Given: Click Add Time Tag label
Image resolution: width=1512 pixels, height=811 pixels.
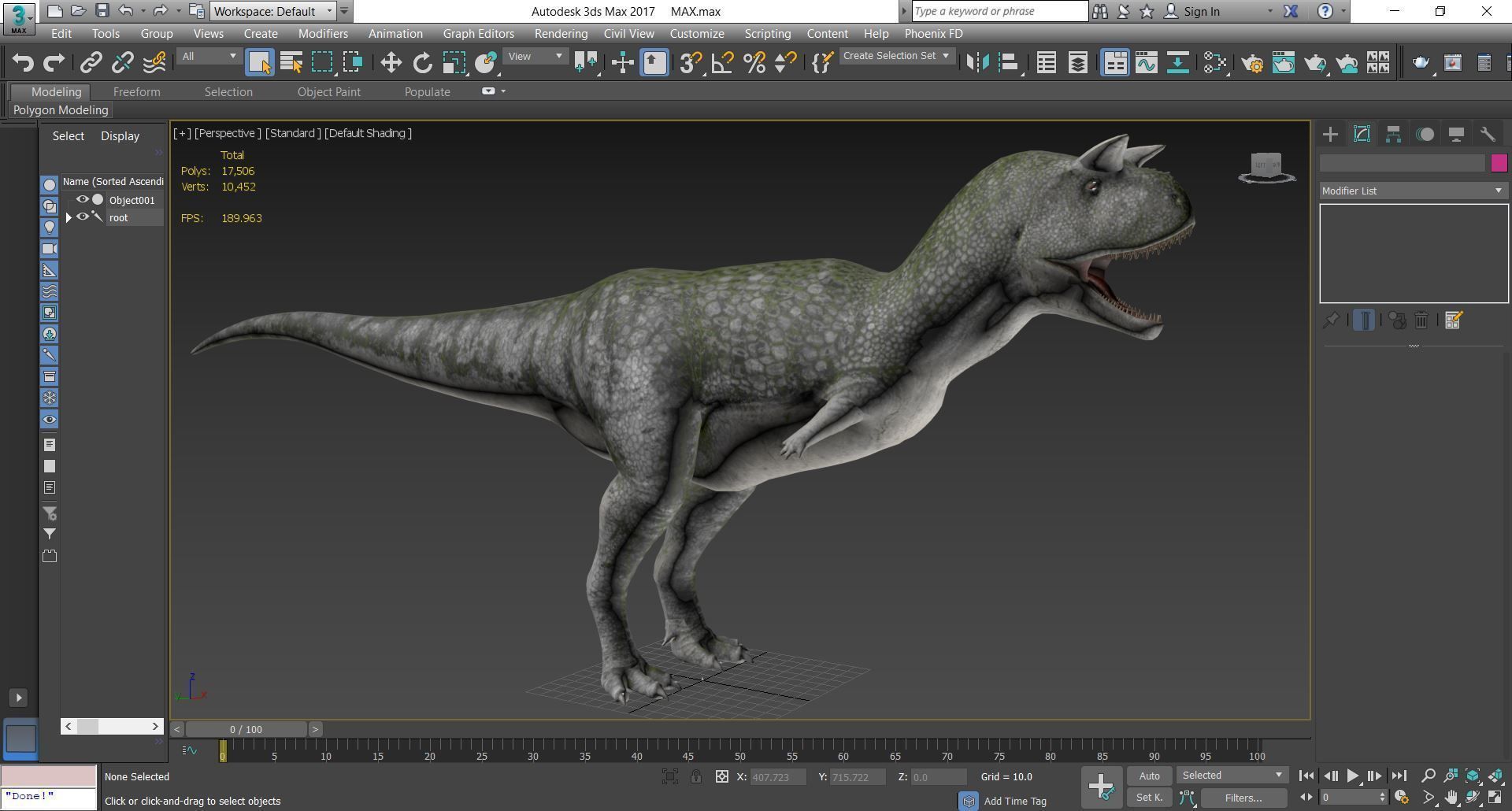Looking at the screenshot, I should 1015,801.
